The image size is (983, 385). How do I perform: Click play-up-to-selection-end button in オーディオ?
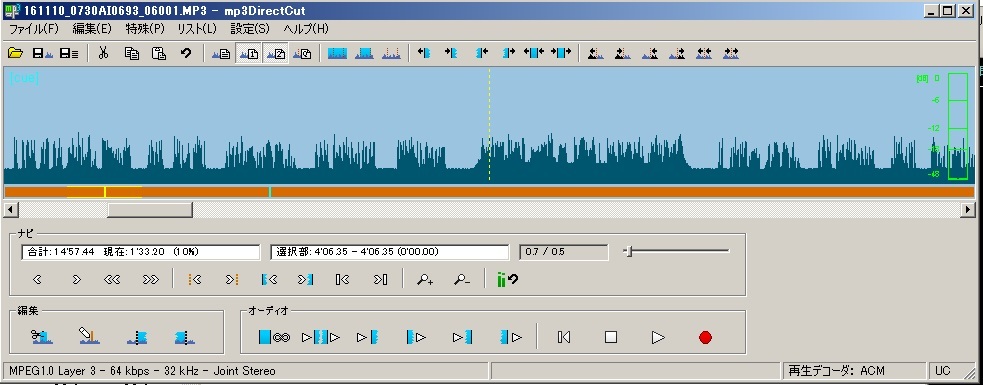coord(462,337)
